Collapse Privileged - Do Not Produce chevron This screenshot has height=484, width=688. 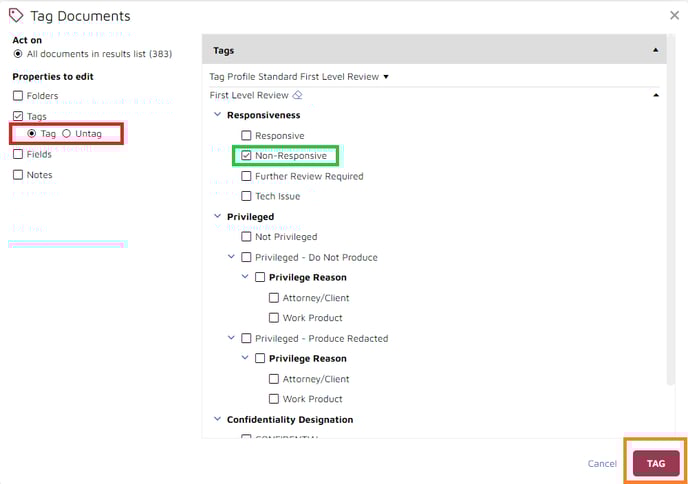(x=231, y=257)
